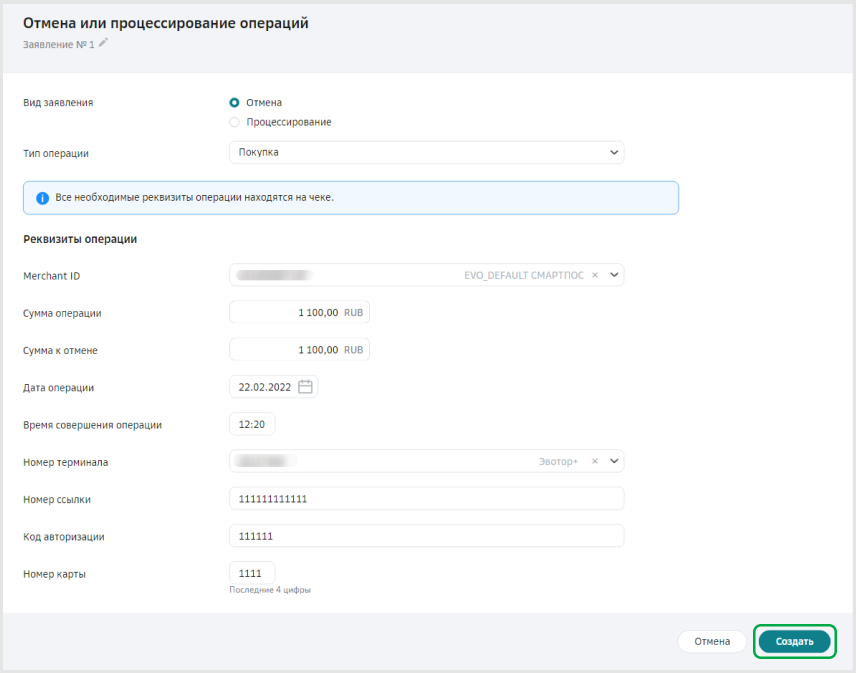Click the Отмена button at the bottom
856x673 pixels.
pyautogui.click(x=712, y=641)
